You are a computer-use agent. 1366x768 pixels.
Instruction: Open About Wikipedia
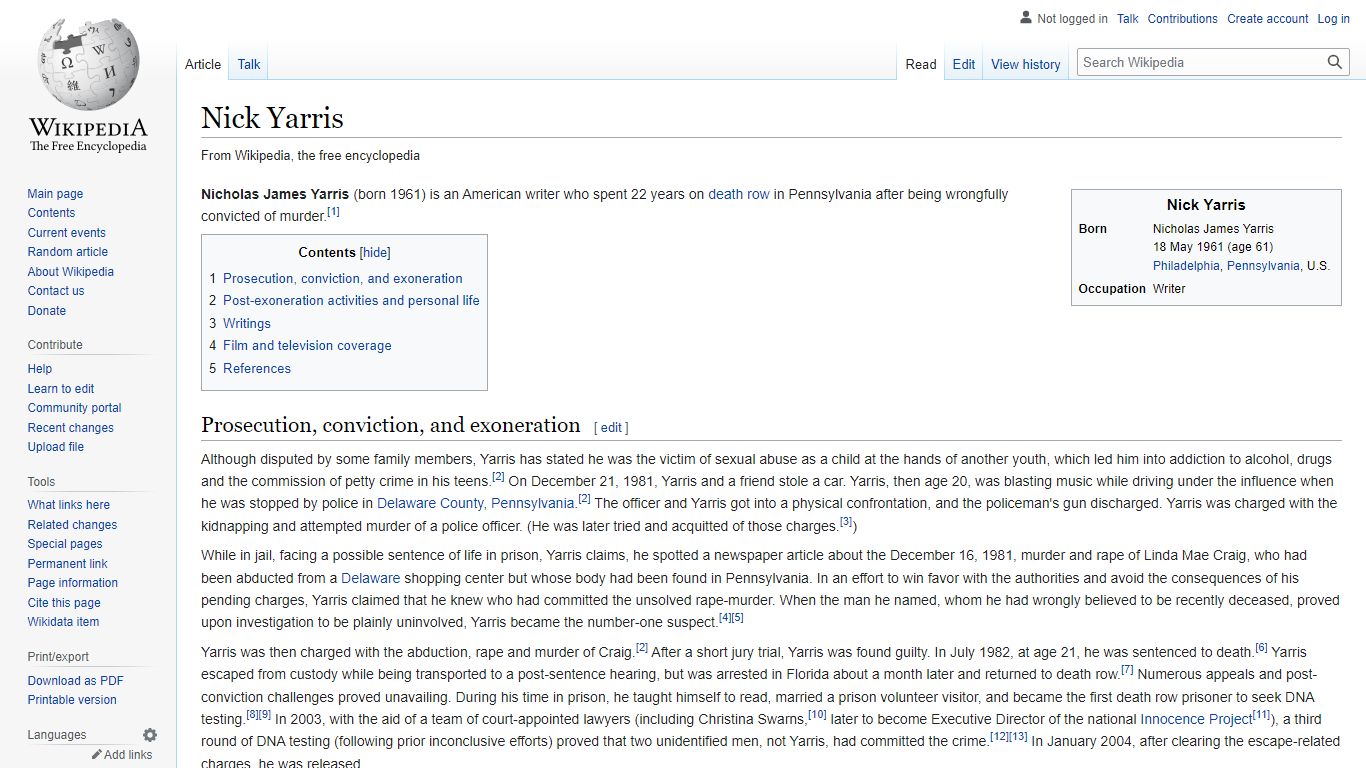(70, 272)
